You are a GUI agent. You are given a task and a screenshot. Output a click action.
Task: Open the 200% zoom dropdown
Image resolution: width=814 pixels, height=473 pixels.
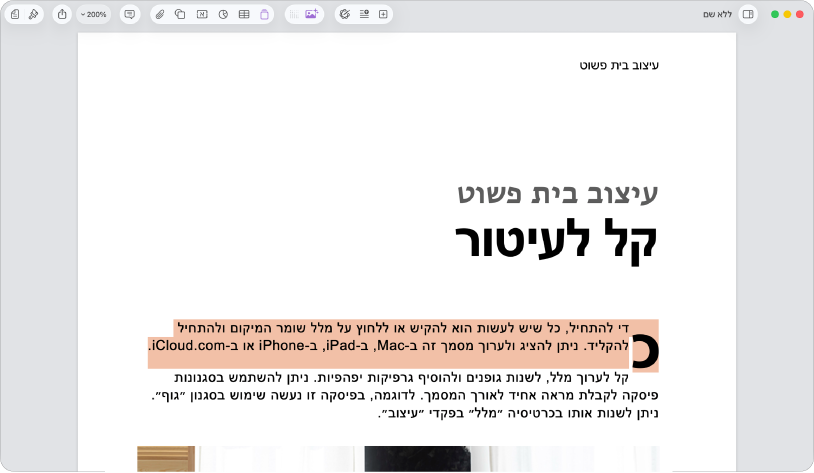(x=93, y=15)
